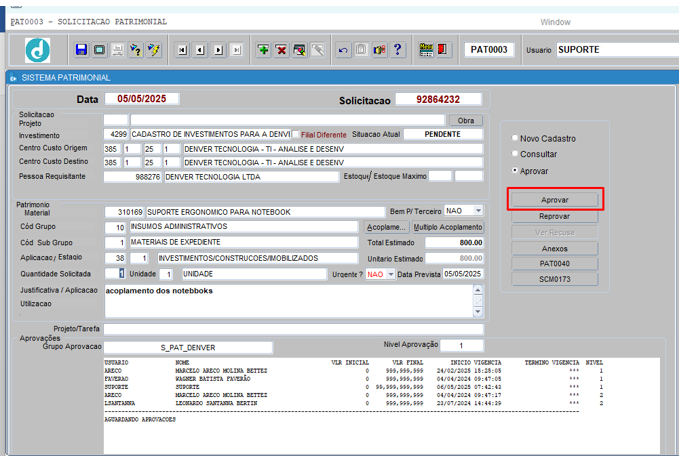Go to next record arrow icon
The height and width of the screenshot is (459, 684).
coord(219,50)
